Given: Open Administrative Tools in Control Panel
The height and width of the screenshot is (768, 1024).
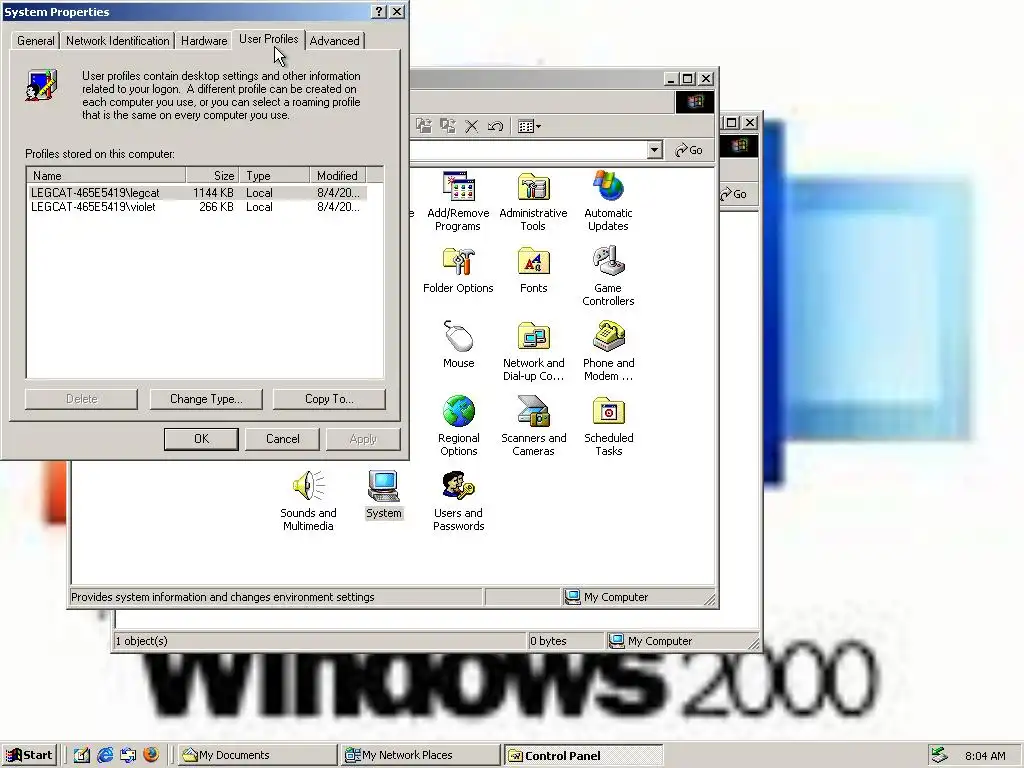Looking at the screenshot, I should click(x=533, y=201).
